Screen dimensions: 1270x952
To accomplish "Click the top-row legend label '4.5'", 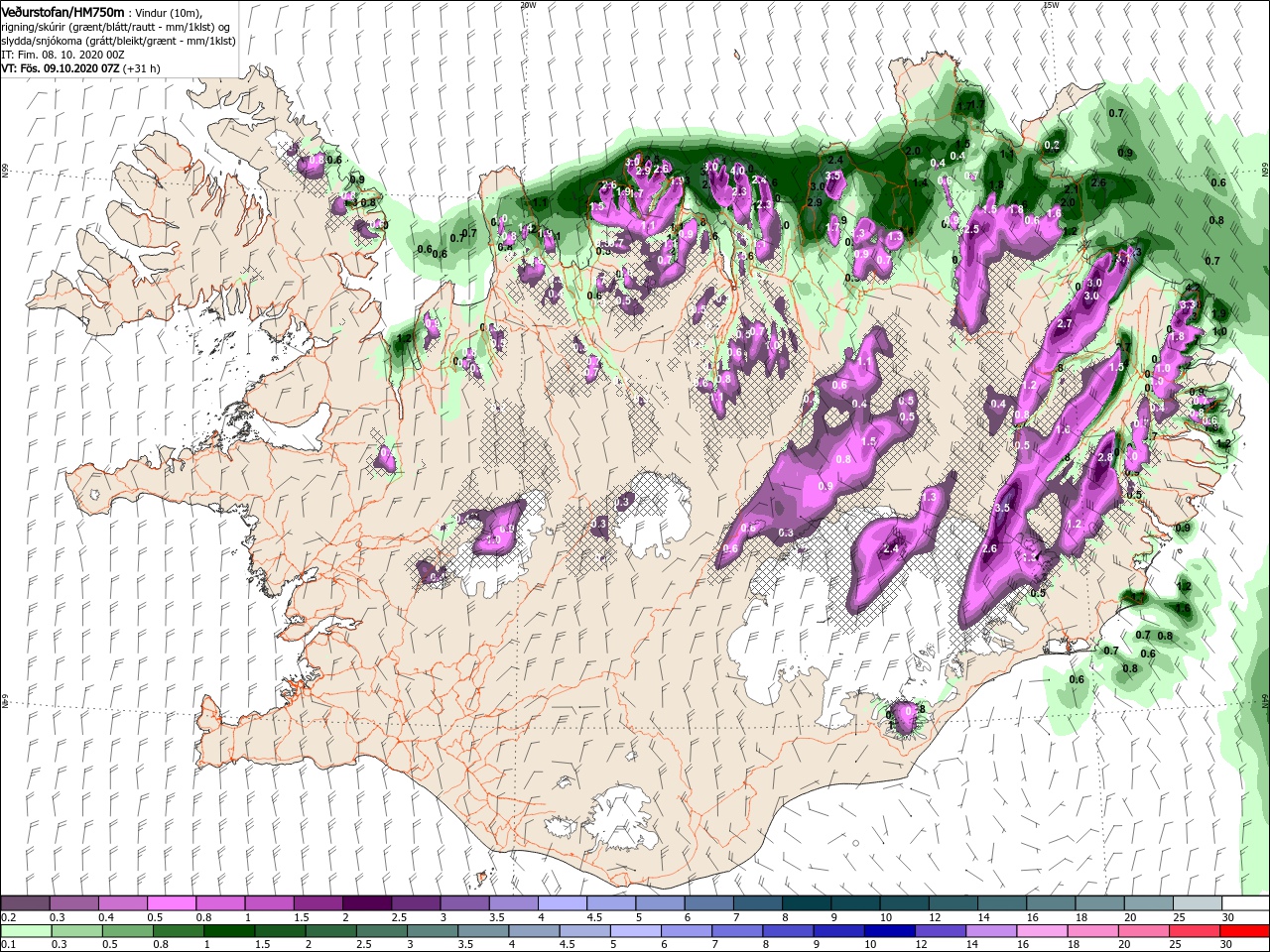I will tap(594, 918).
